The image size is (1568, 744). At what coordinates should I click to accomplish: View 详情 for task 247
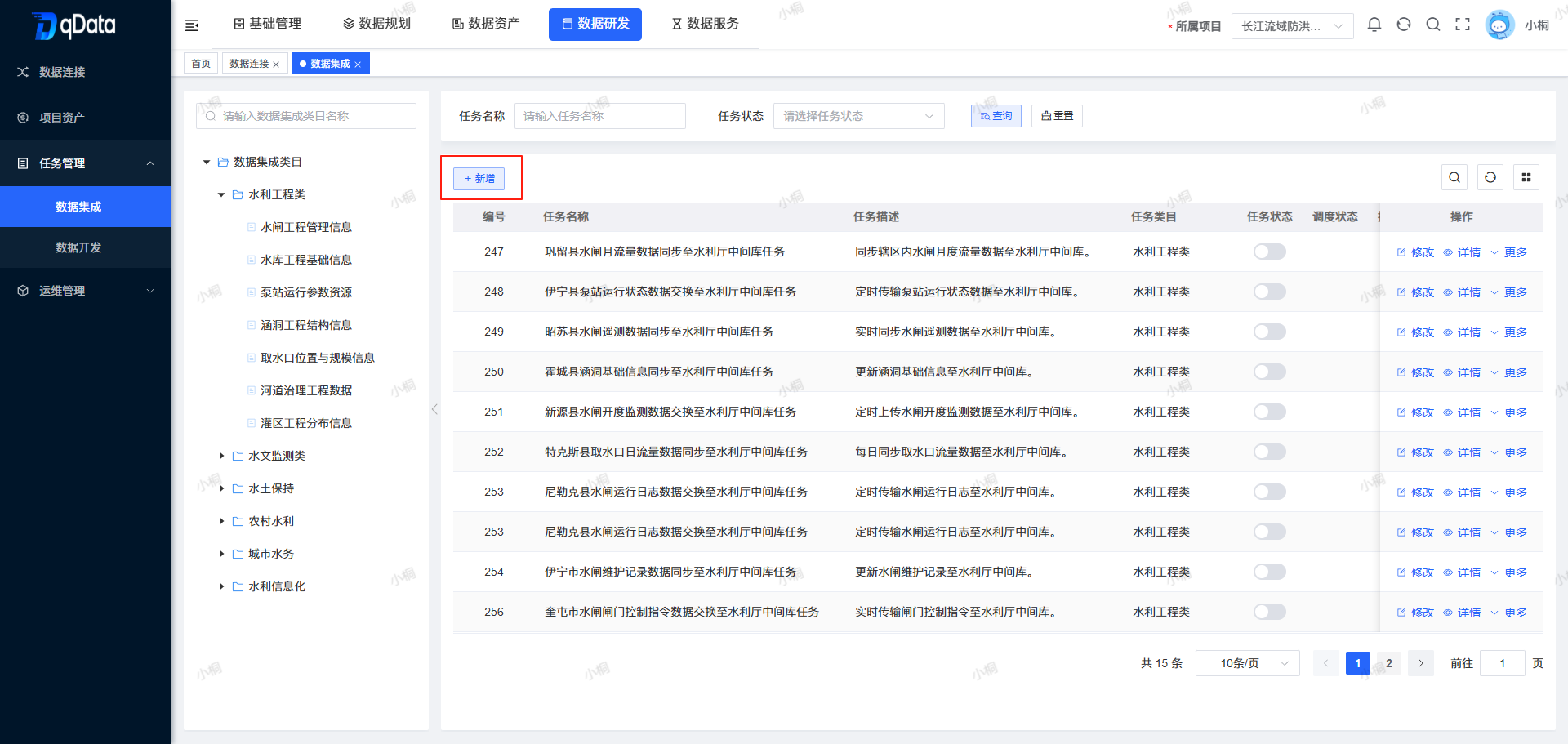[1462, 252]
